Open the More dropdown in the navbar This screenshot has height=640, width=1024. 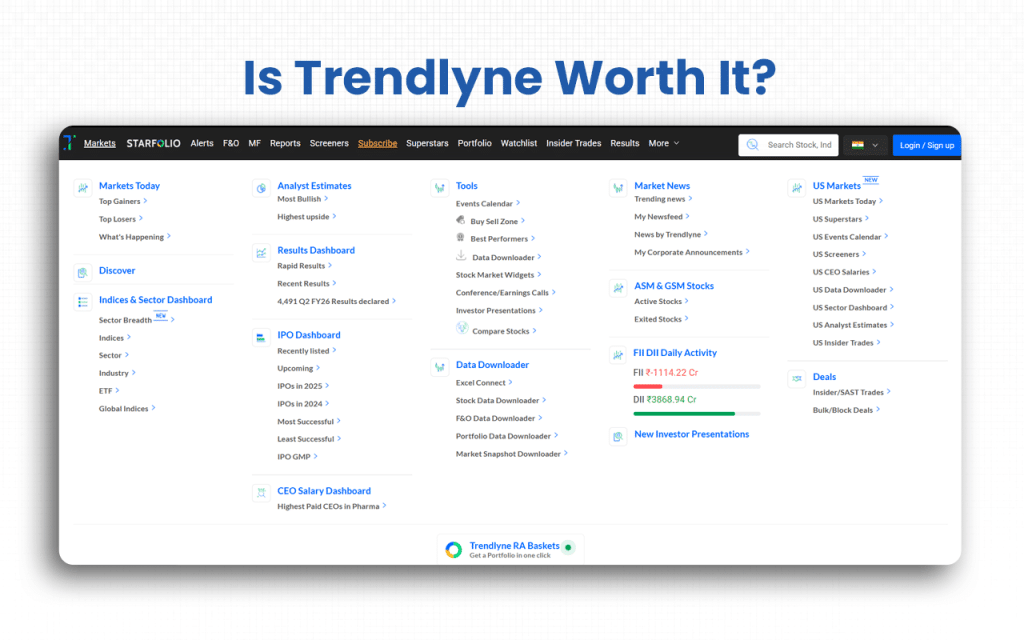(x=663, y=143)
